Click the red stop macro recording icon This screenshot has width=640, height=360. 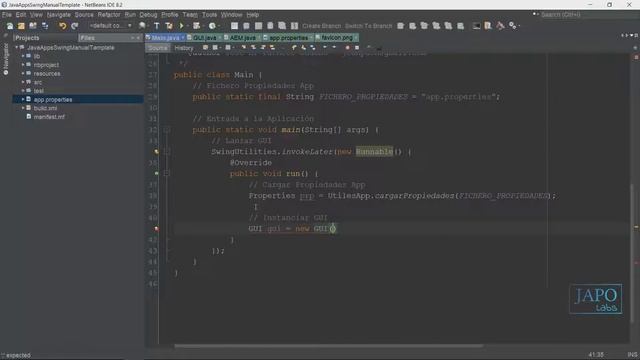pos(347,48)
